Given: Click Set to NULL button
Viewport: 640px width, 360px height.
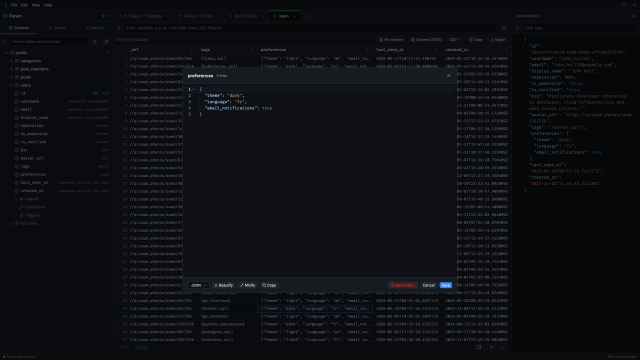Looking at the screenshot, I should (x=403, y=285).
